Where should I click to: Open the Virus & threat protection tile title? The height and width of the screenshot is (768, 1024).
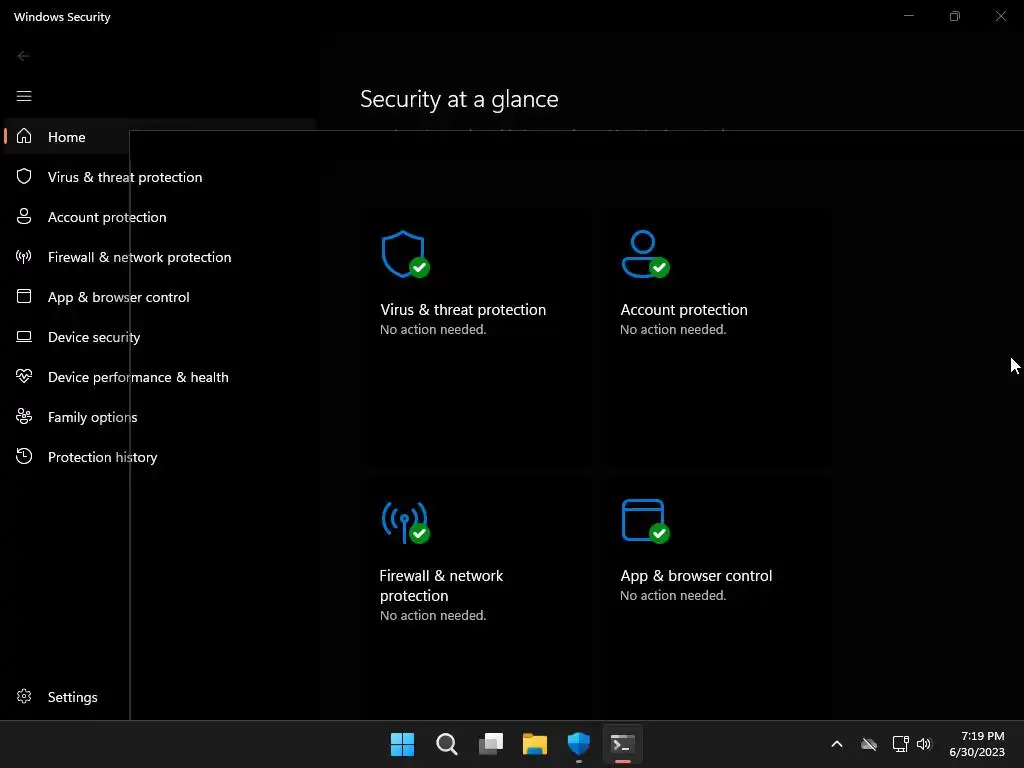(463, 310)
